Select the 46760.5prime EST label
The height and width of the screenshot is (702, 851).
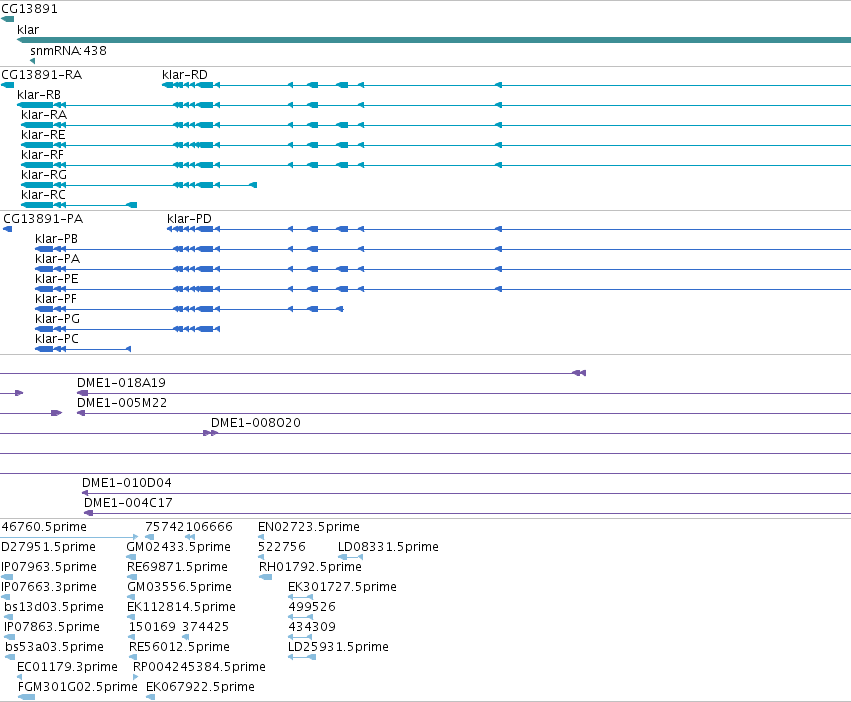[44, 527]
